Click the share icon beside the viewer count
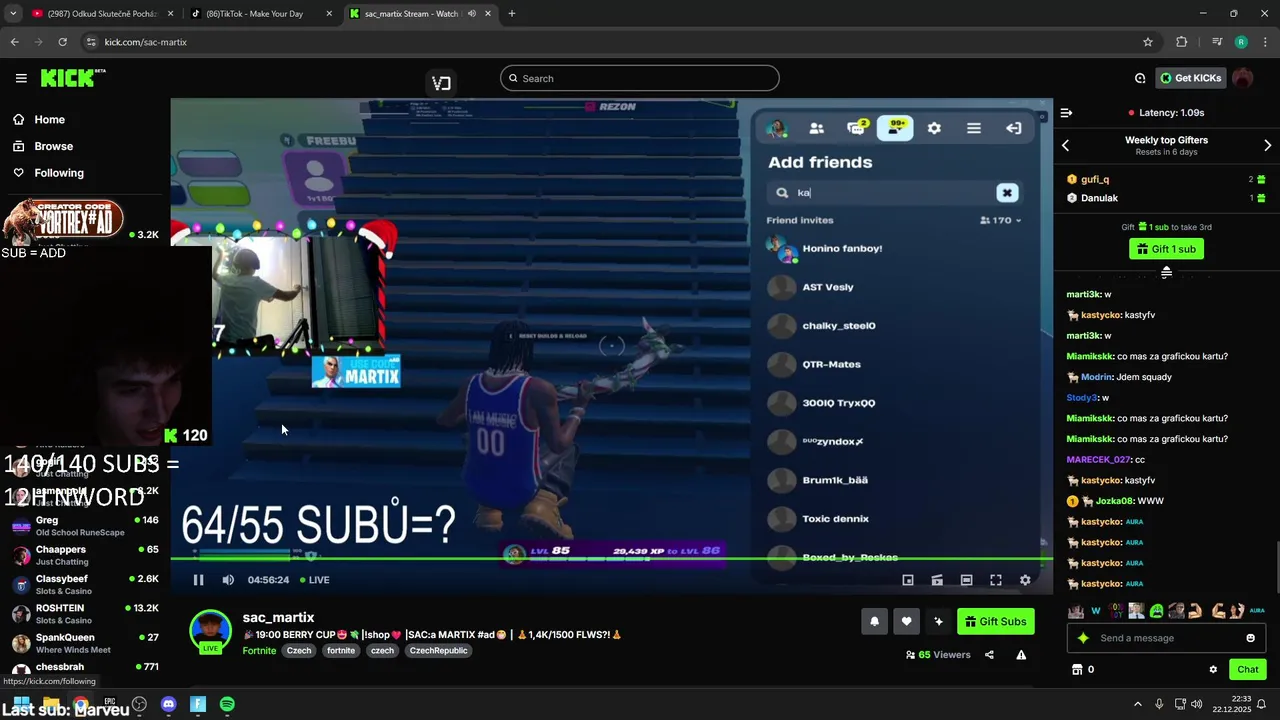This screenshot has width=1280, height=720. [x=989, y=655]
